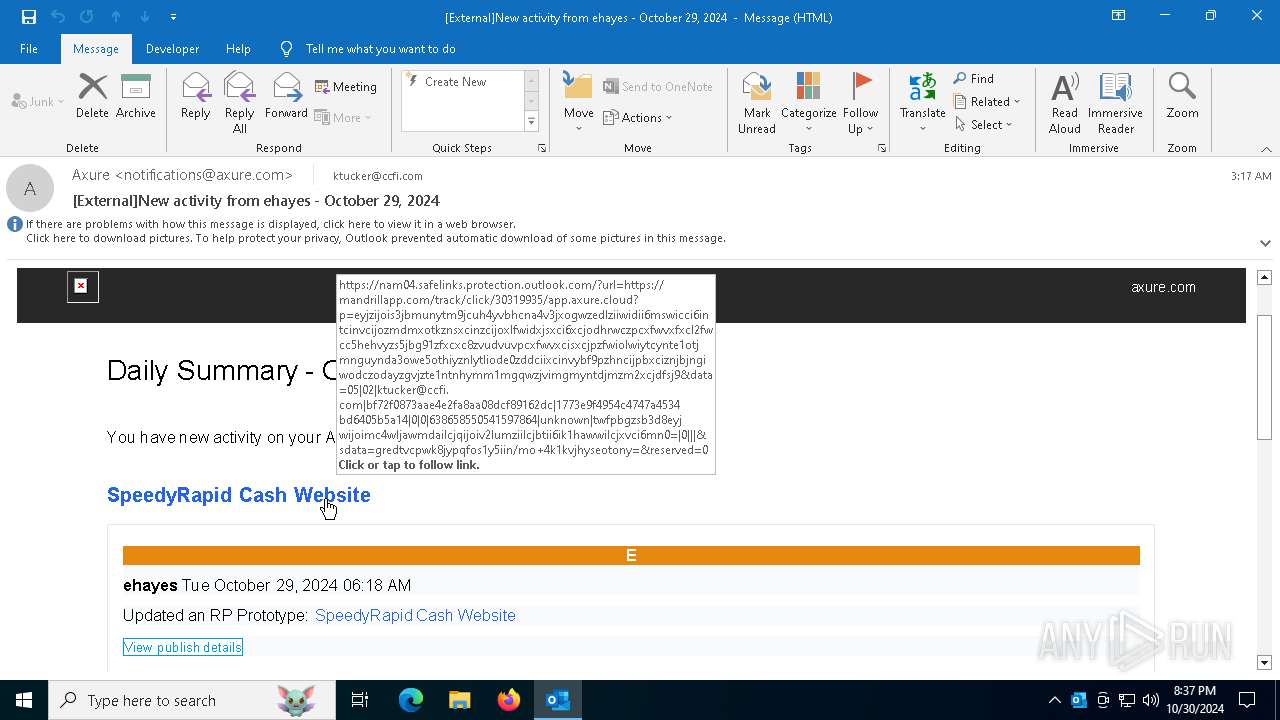The image size is (1280, 720).
Task: Click the Undo arrow in quick access toolbar
Action: (58, 17)
